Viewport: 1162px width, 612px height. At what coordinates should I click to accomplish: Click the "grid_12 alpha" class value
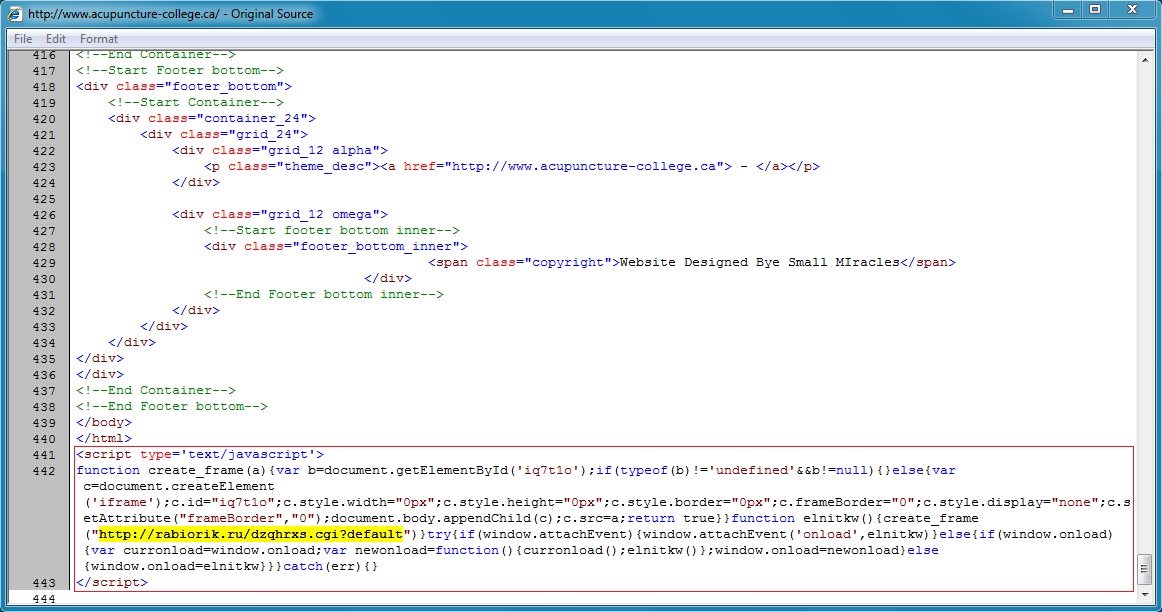320,150
